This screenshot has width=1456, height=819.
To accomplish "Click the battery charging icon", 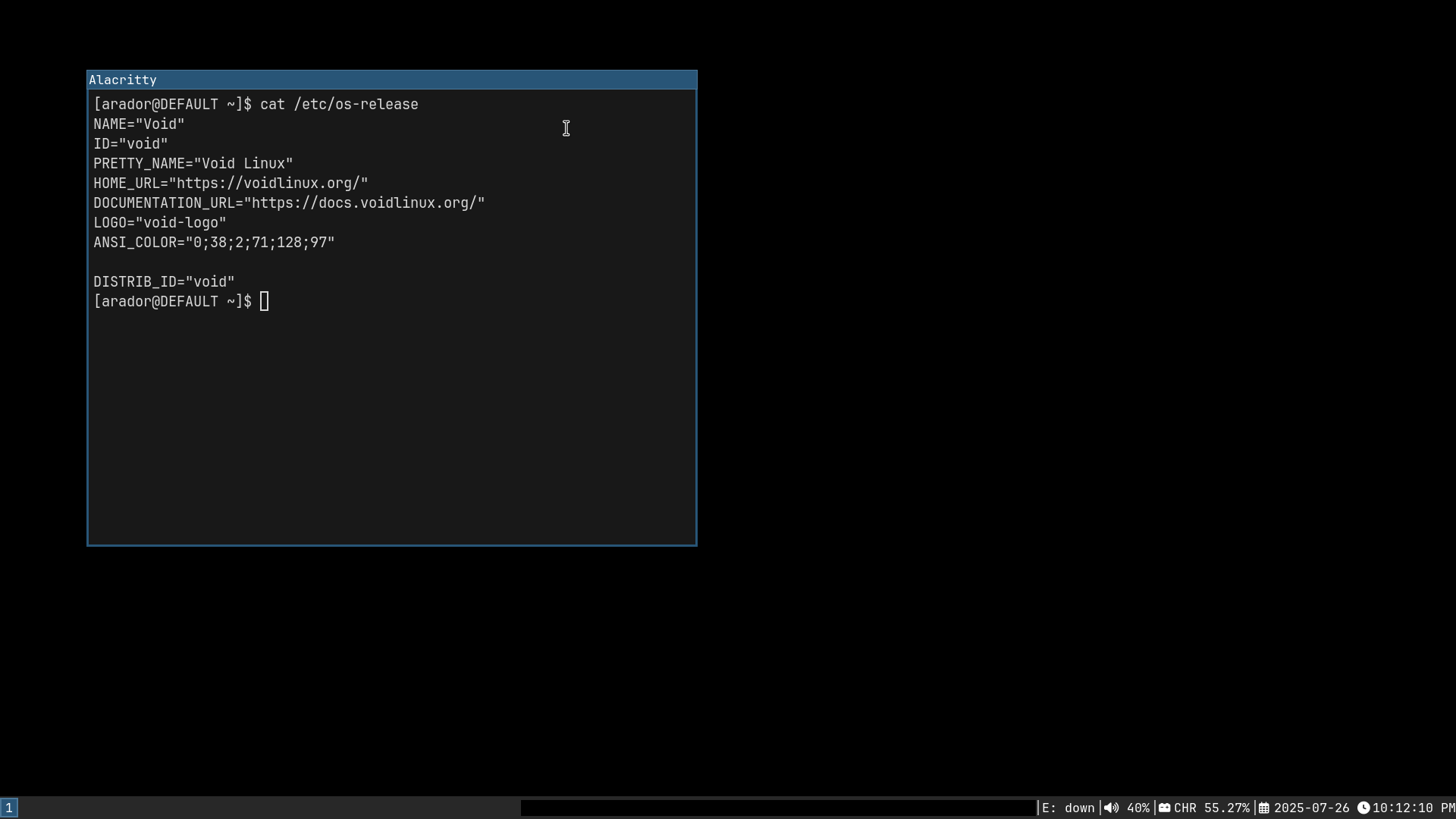I will coord(1164,808).
